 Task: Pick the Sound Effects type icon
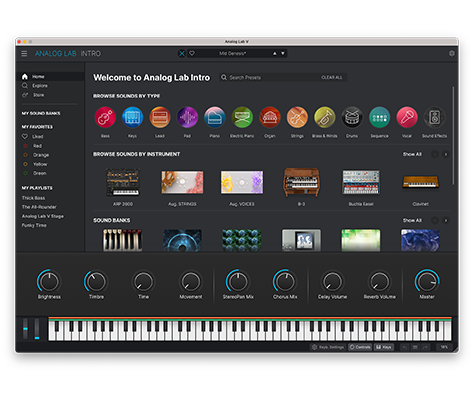pos(434,117)
